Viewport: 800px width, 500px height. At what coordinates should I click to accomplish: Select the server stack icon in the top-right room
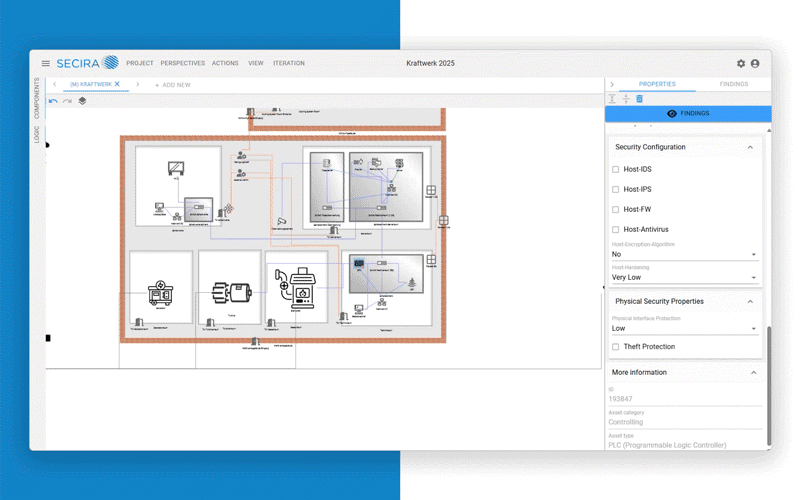click(399, 163)
